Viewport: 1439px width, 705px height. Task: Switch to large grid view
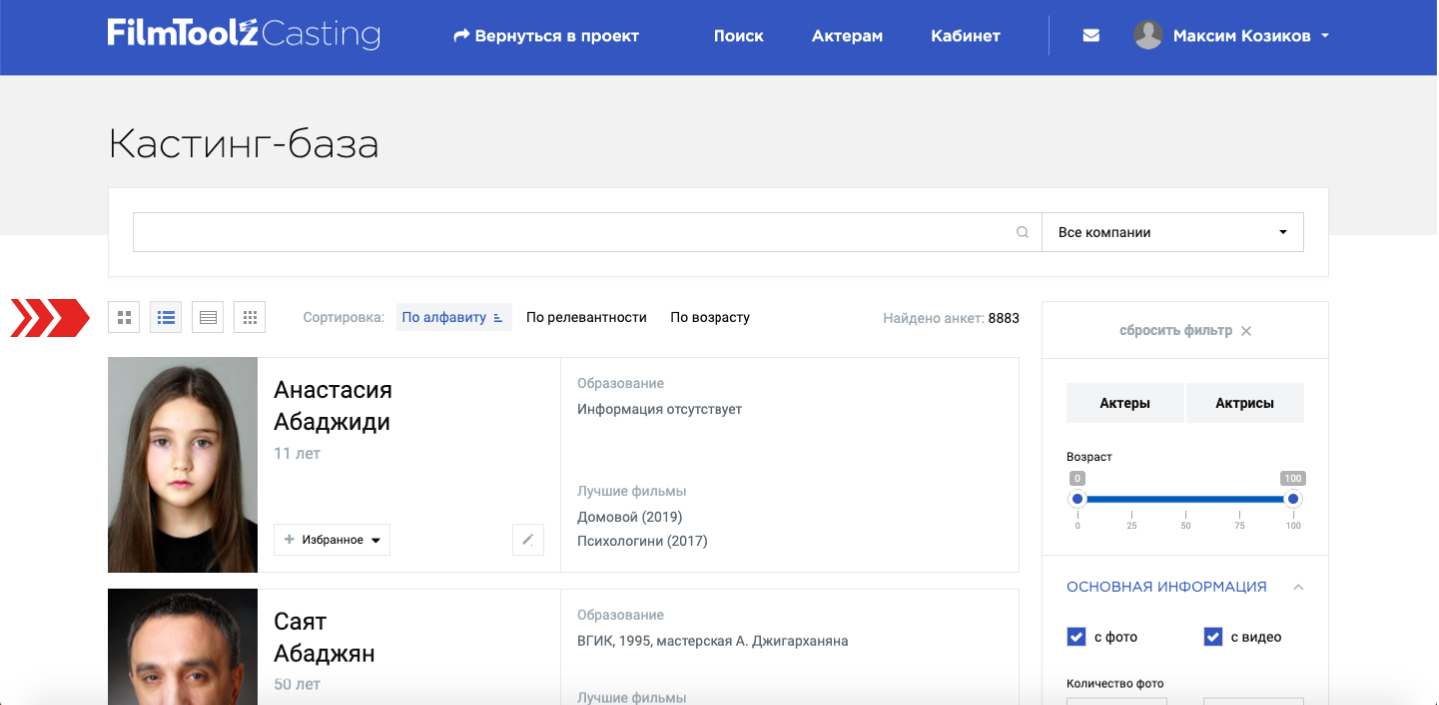pos(124,317)
